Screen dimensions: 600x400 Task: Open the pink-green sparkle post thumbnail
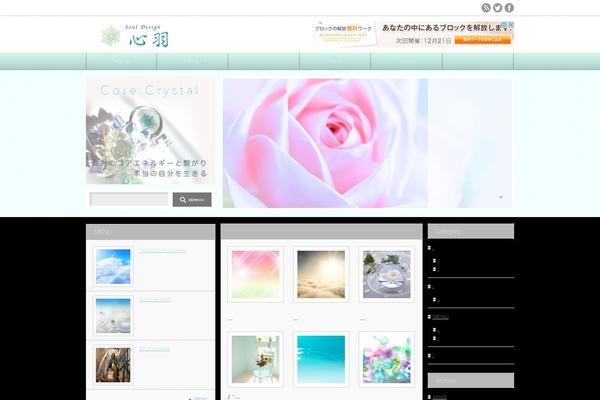pos(255,274)
